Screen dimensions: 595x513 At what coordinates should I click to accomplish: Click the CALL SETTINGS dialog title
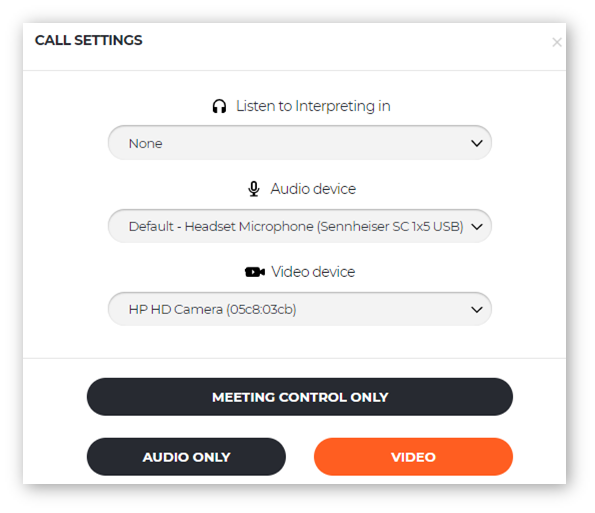click(x=88, y=40)
